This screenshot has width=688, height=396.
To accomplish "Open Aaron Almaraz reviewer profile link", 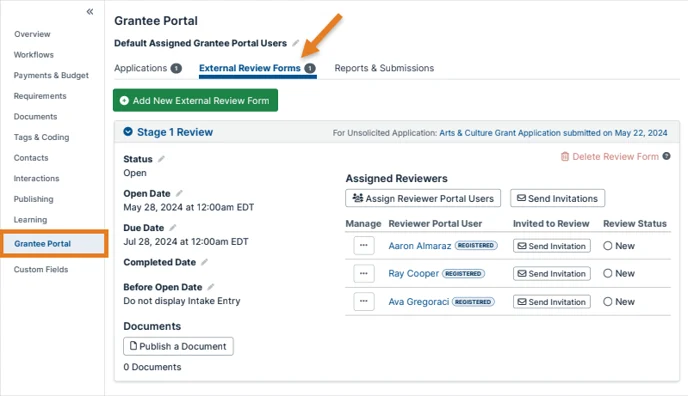I will [419, 246].
